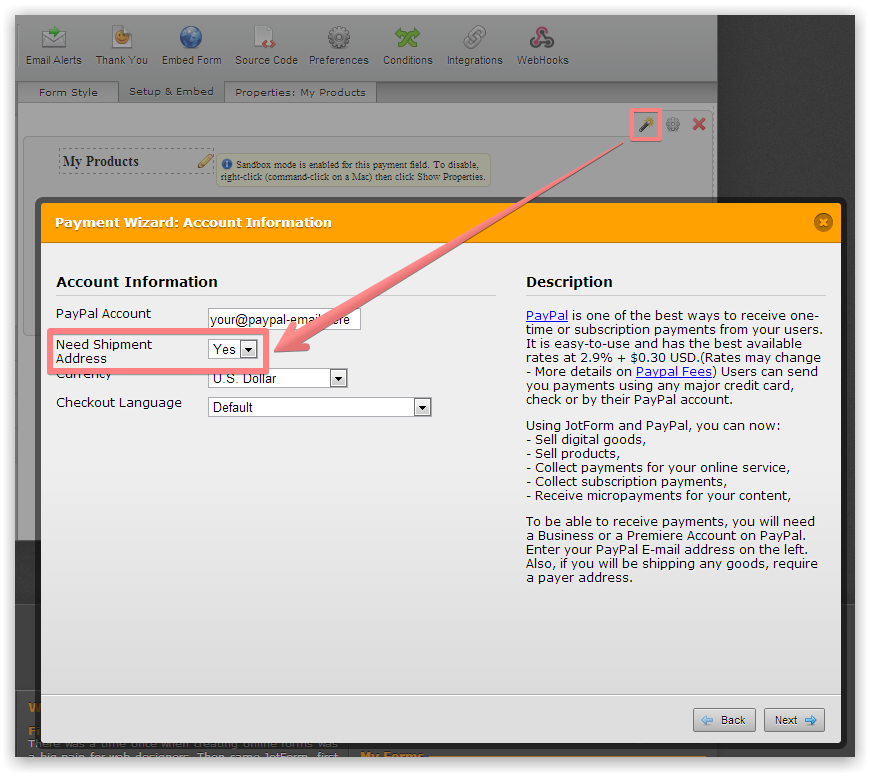Click the Checkout Language label
Viewport: 870px width, 777px height.
pos(119,403)
